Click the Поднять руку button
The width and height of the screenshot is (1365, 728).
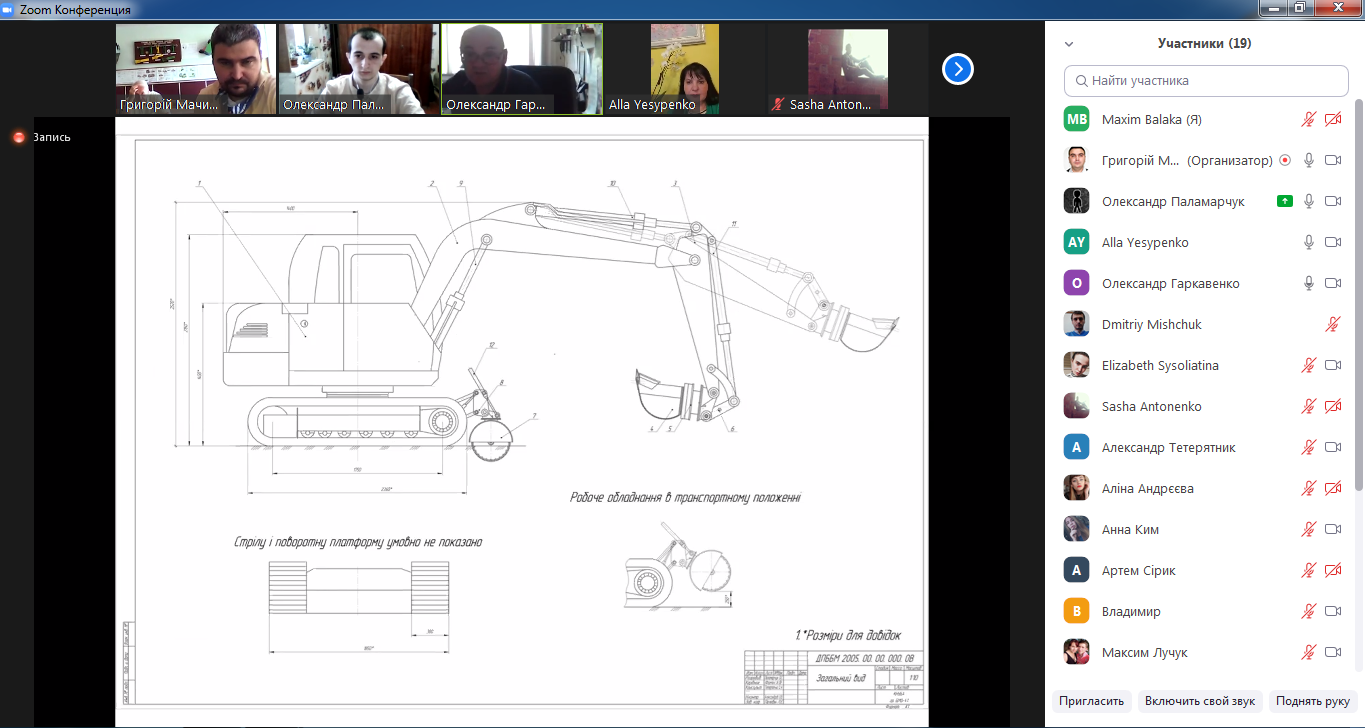tap(1313, 701)
